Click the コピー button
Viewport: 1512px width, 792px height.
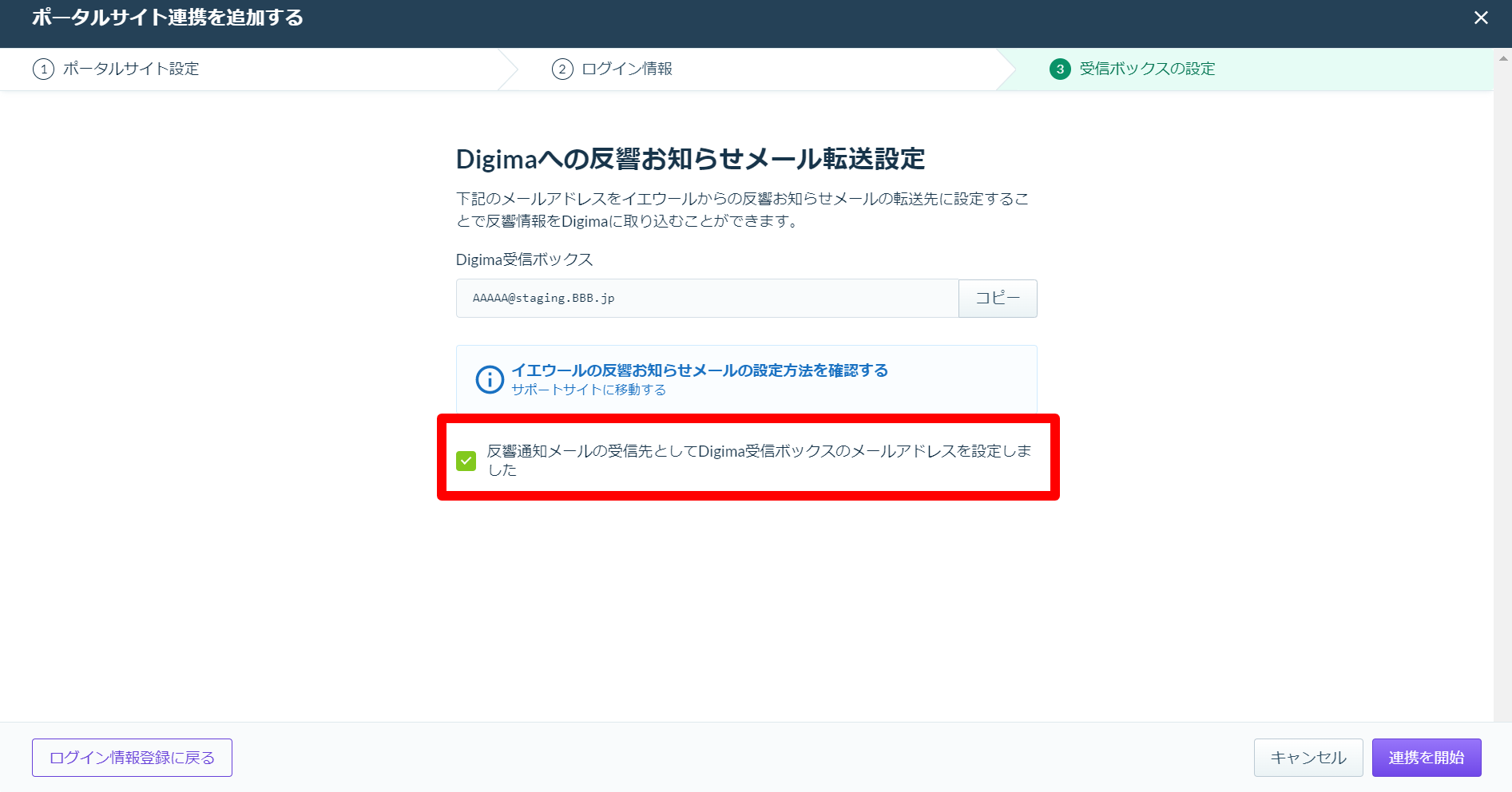click(998, 299)
